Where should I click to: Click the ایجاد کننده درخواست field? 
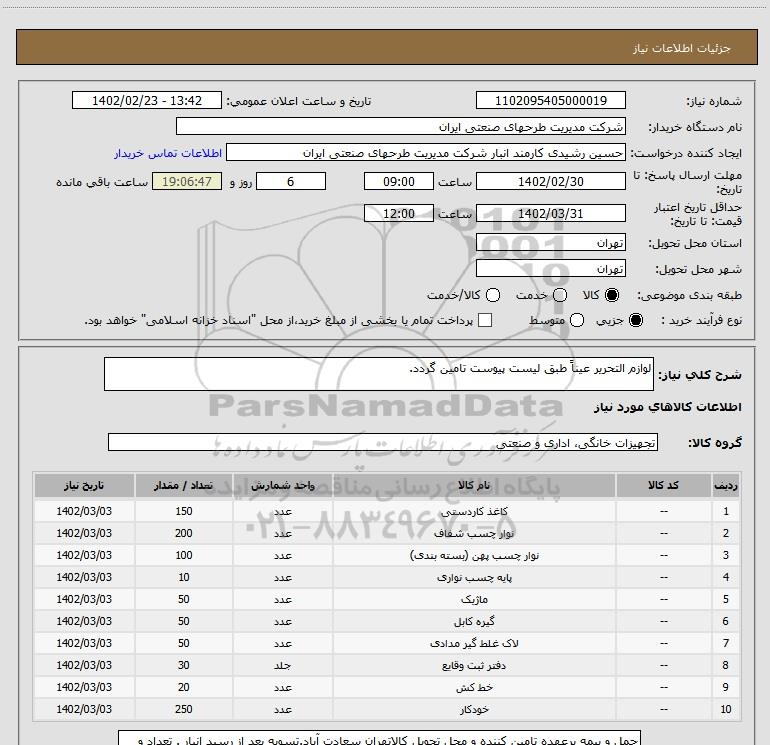pos(426,153)
